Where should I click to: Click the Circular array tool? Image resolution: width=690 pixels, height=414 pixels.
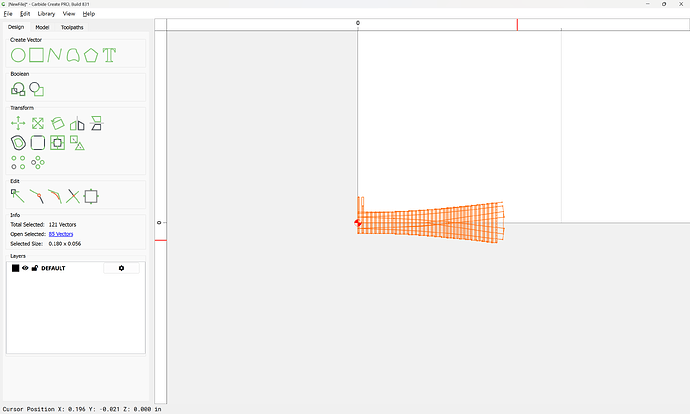pyautogui.click(x=38, y=162)
